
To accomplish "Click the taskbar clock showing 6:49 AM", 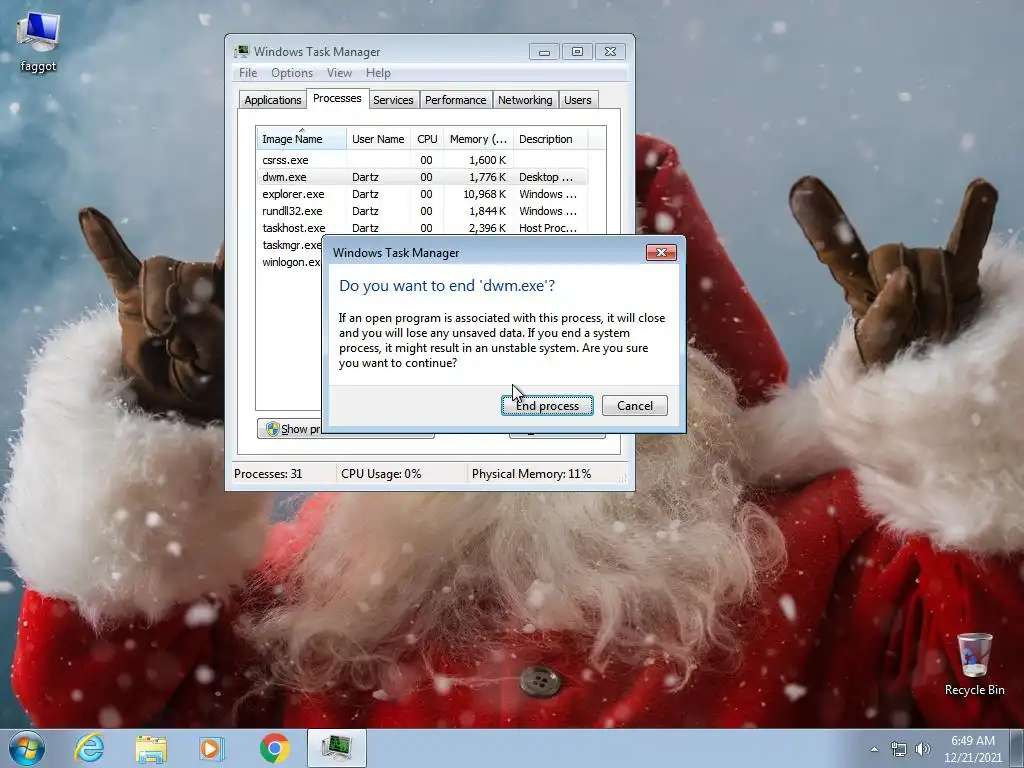I will tap(972, 749).
